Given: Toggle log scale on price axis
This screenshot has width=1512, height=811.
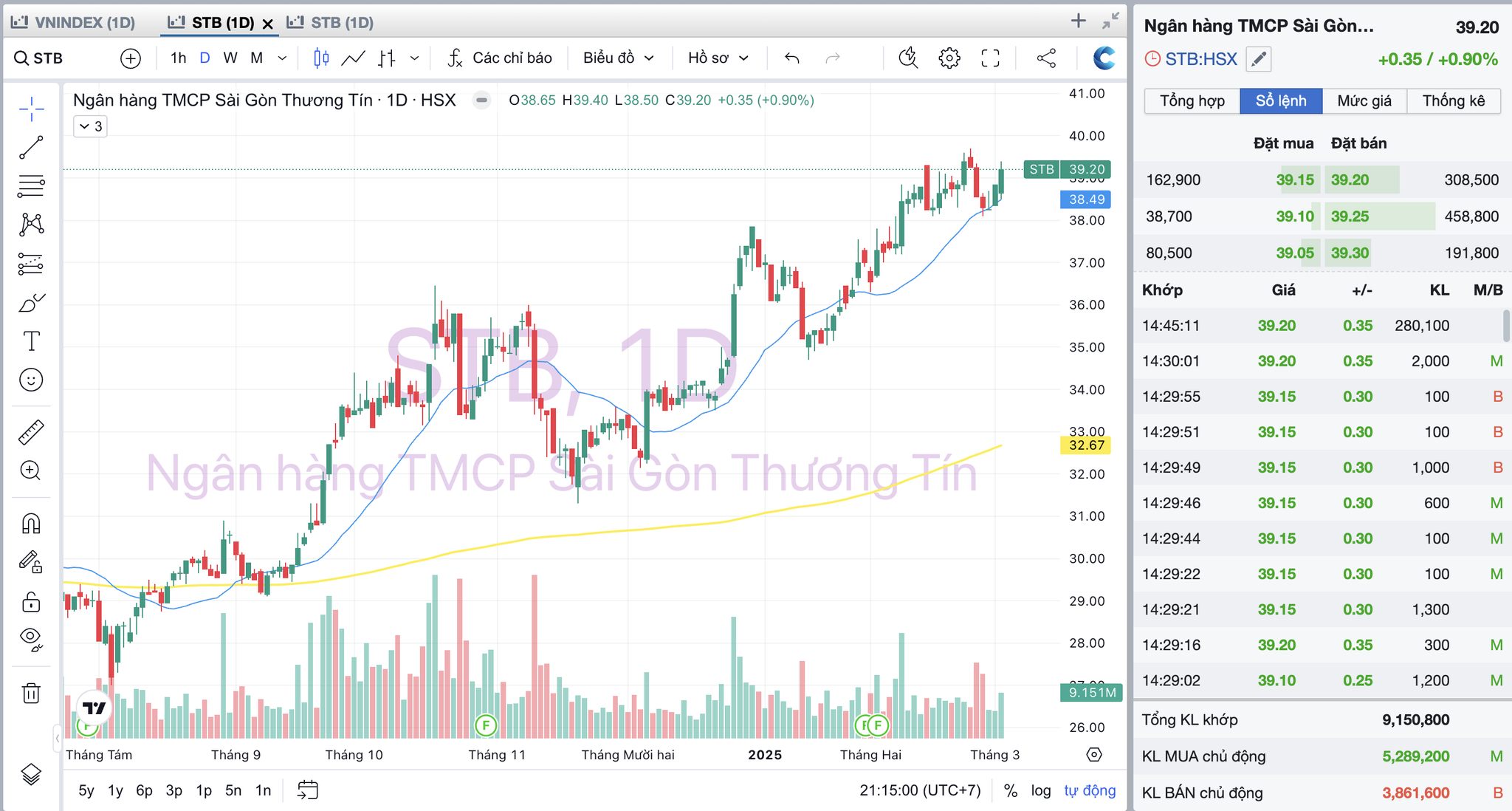Looking at the screenshot, I should pos(1040,790).
